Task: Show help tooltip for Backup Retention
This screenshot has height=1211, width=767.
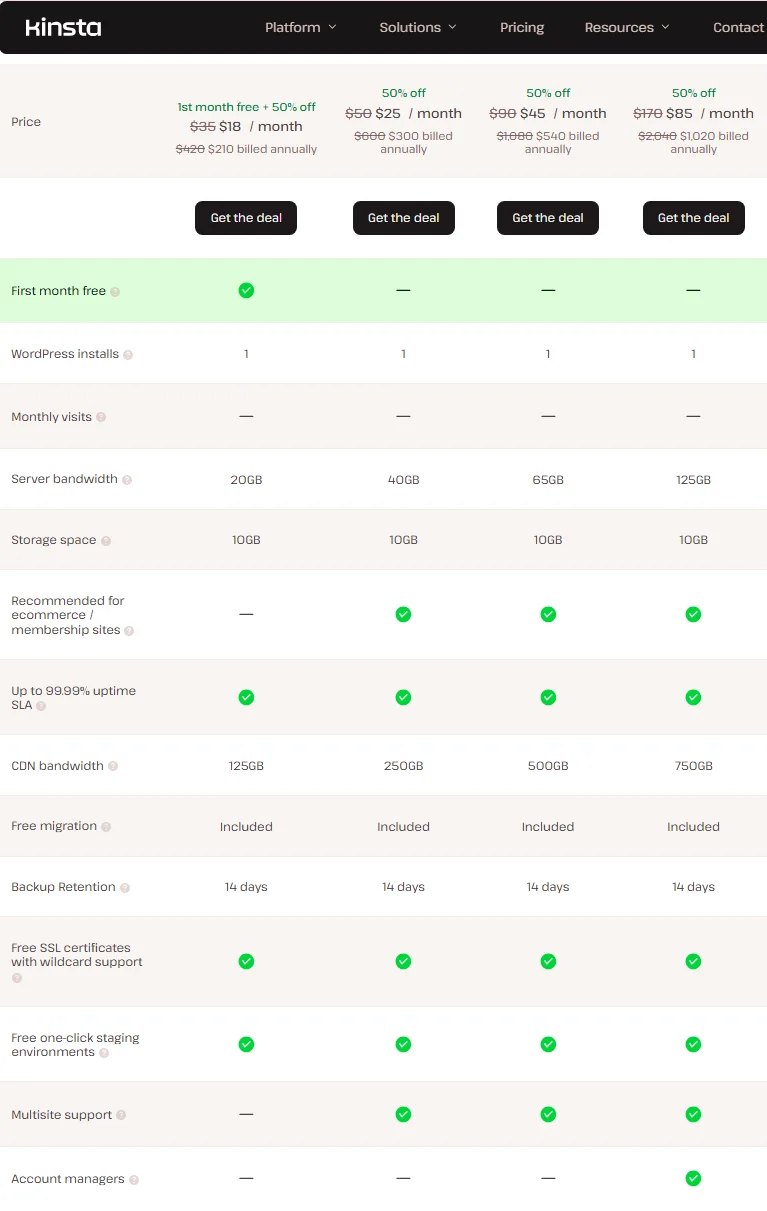Action: (x=125, y=888)
